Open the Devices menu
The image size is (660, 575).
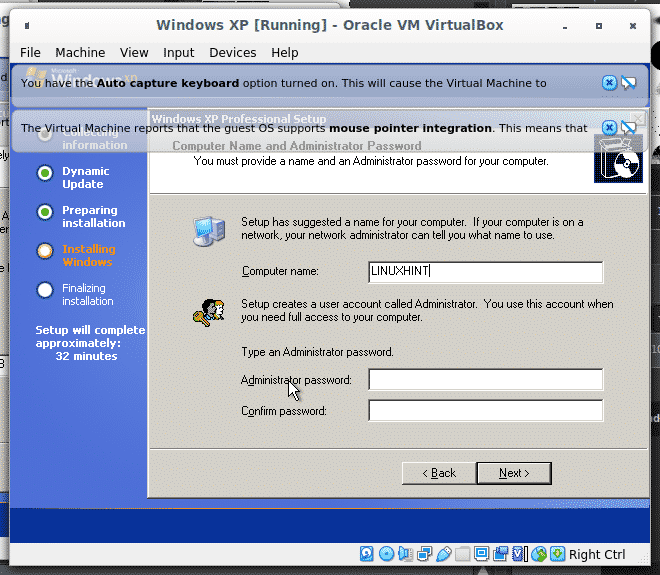pyautogui.click(x=232, y=53)
